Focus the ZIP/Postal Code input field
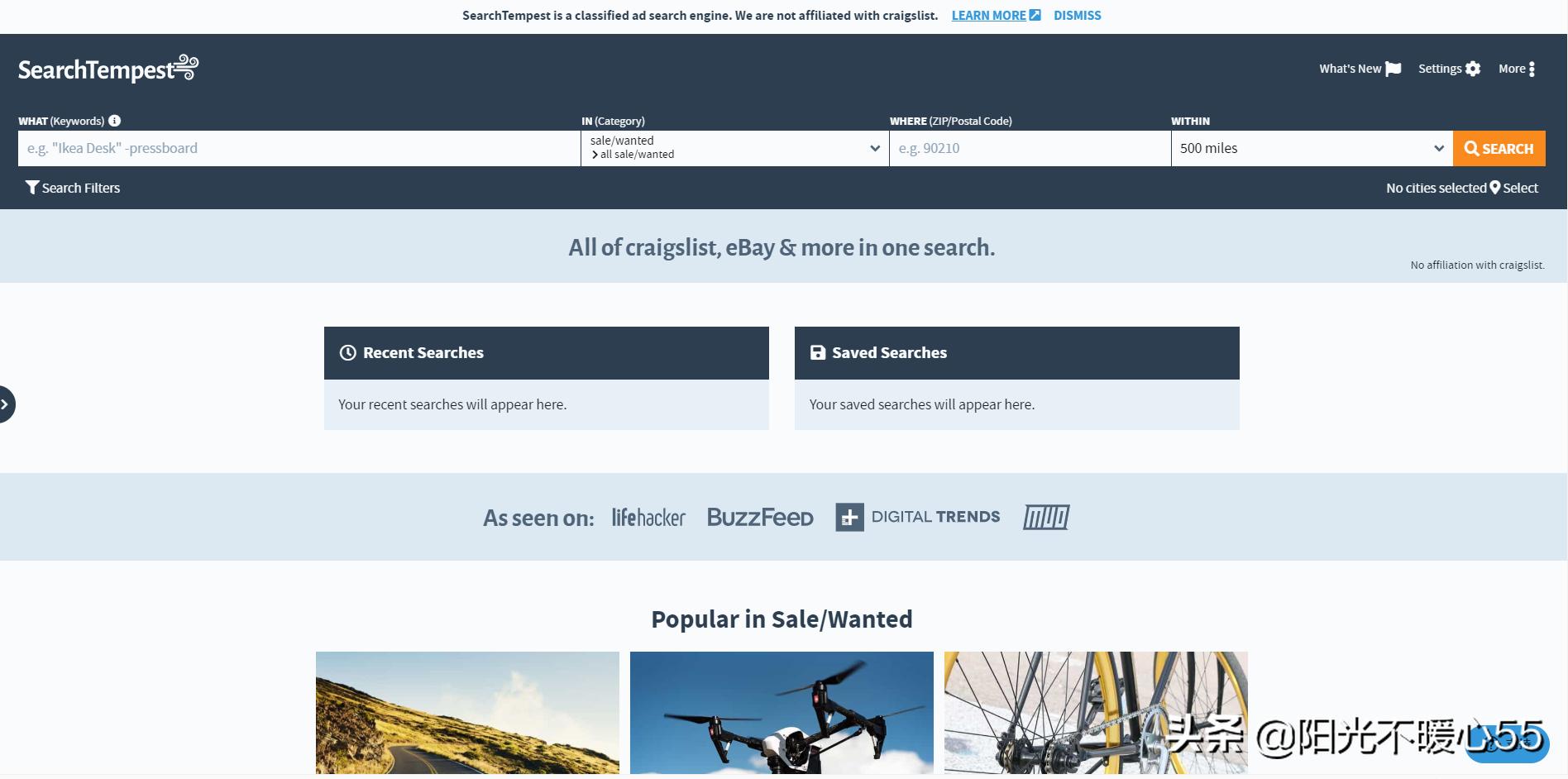This screenshot has width=1568, height=779. (x=1030, y=148)
